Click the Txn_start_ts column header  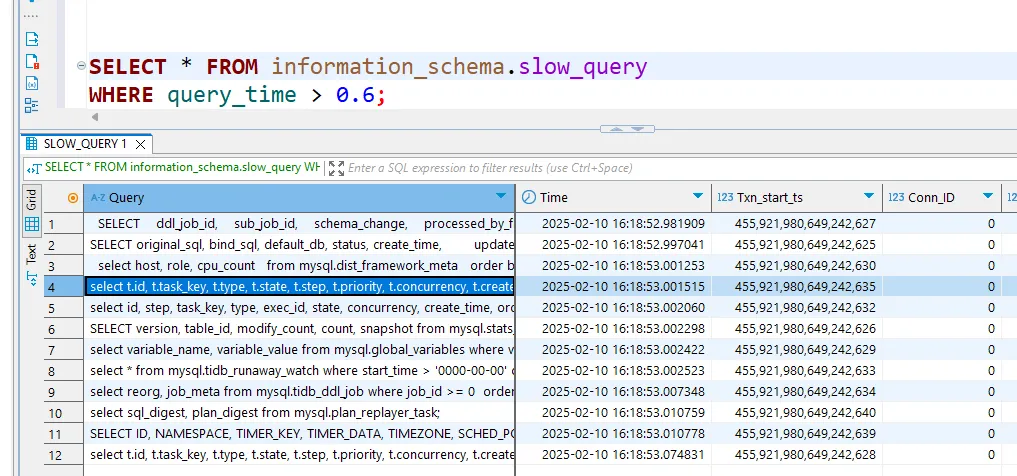[x=796, y=198]
